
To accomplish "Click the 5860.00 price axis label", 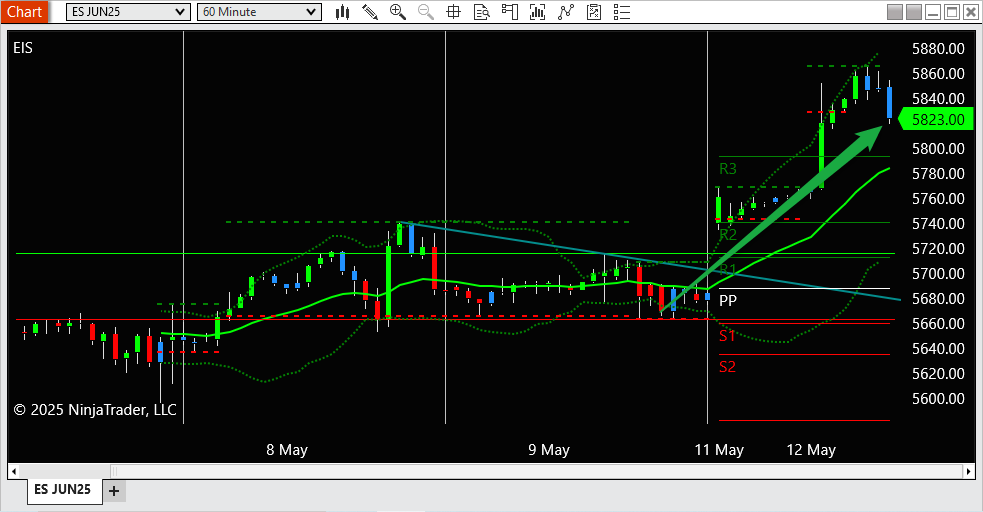I will click(x=938, y=74).
